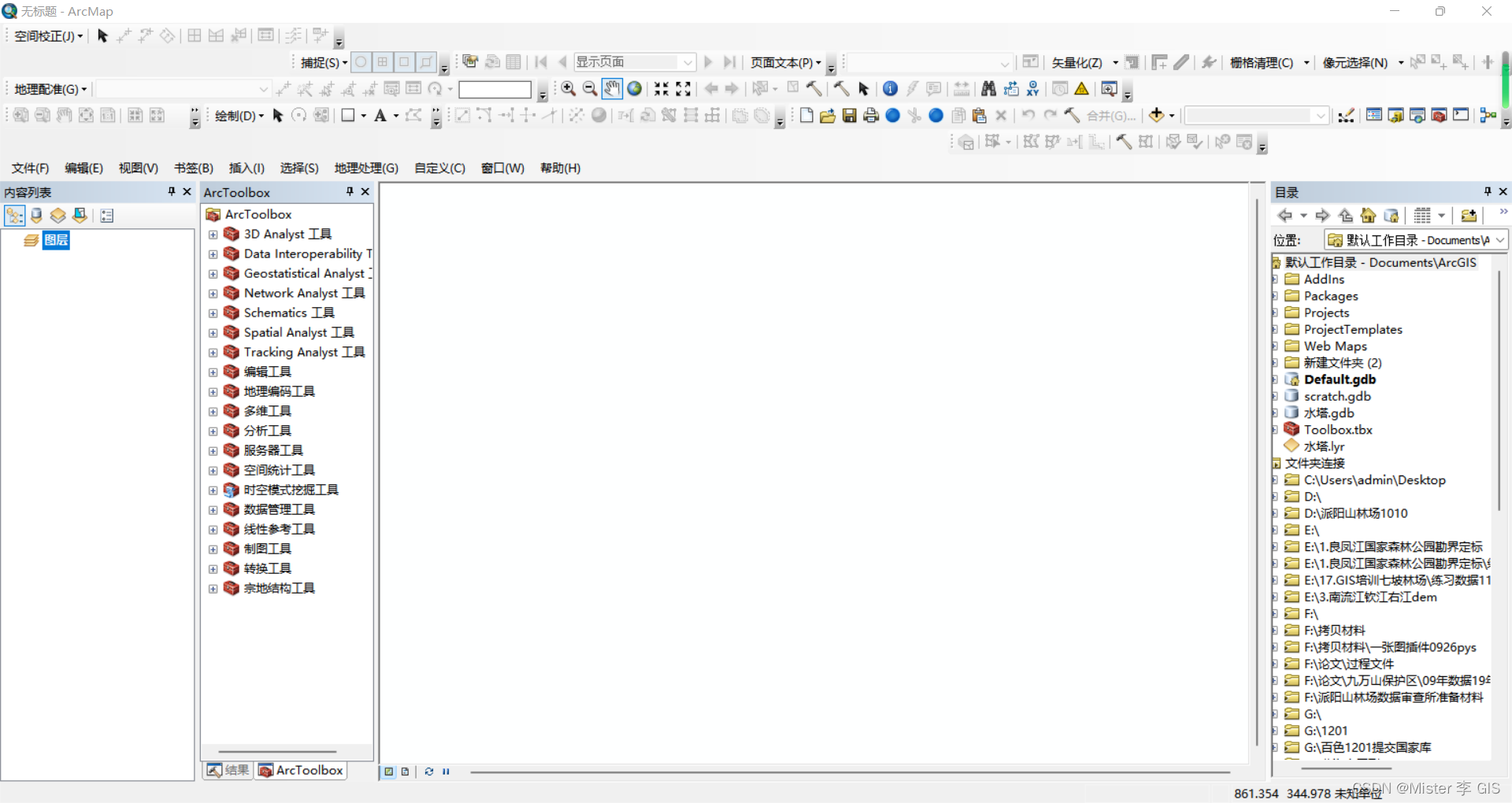Switch to the ArcToolbox bottom tab
Image resolution: width=1512 pixels, height=803 pixels.
point(302,770)
